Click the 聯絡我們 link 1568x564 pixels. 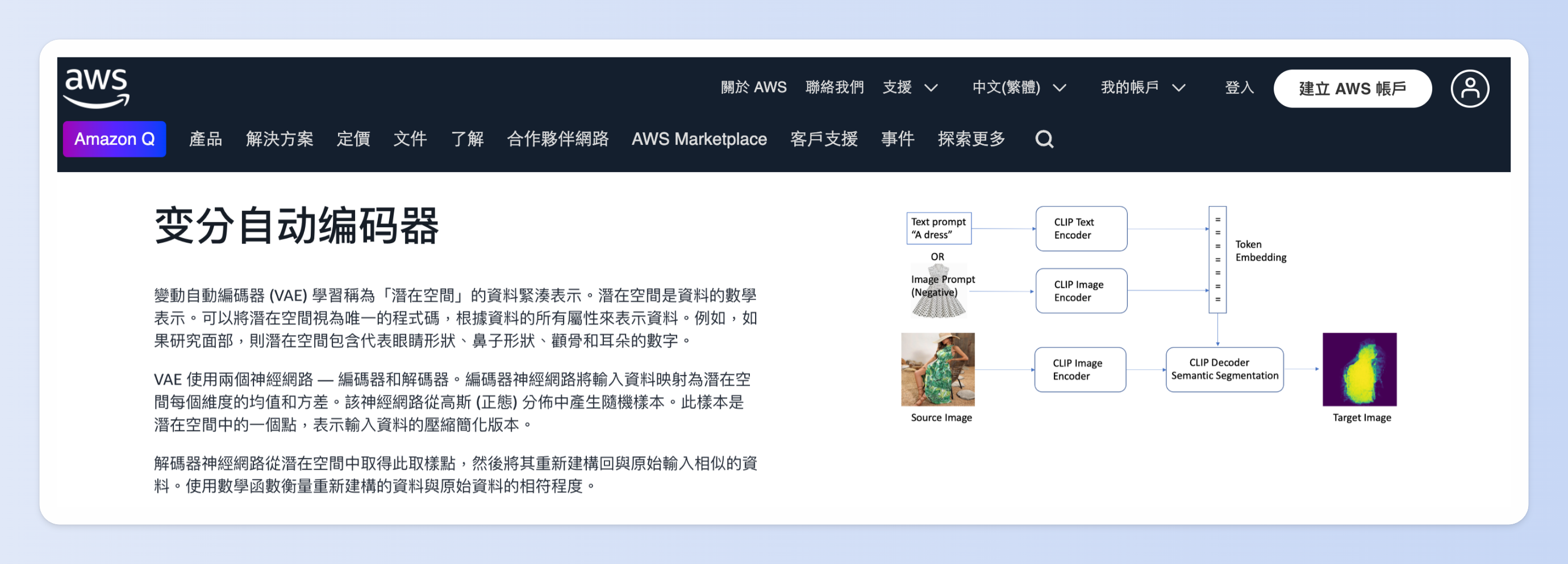click(834, 87)
